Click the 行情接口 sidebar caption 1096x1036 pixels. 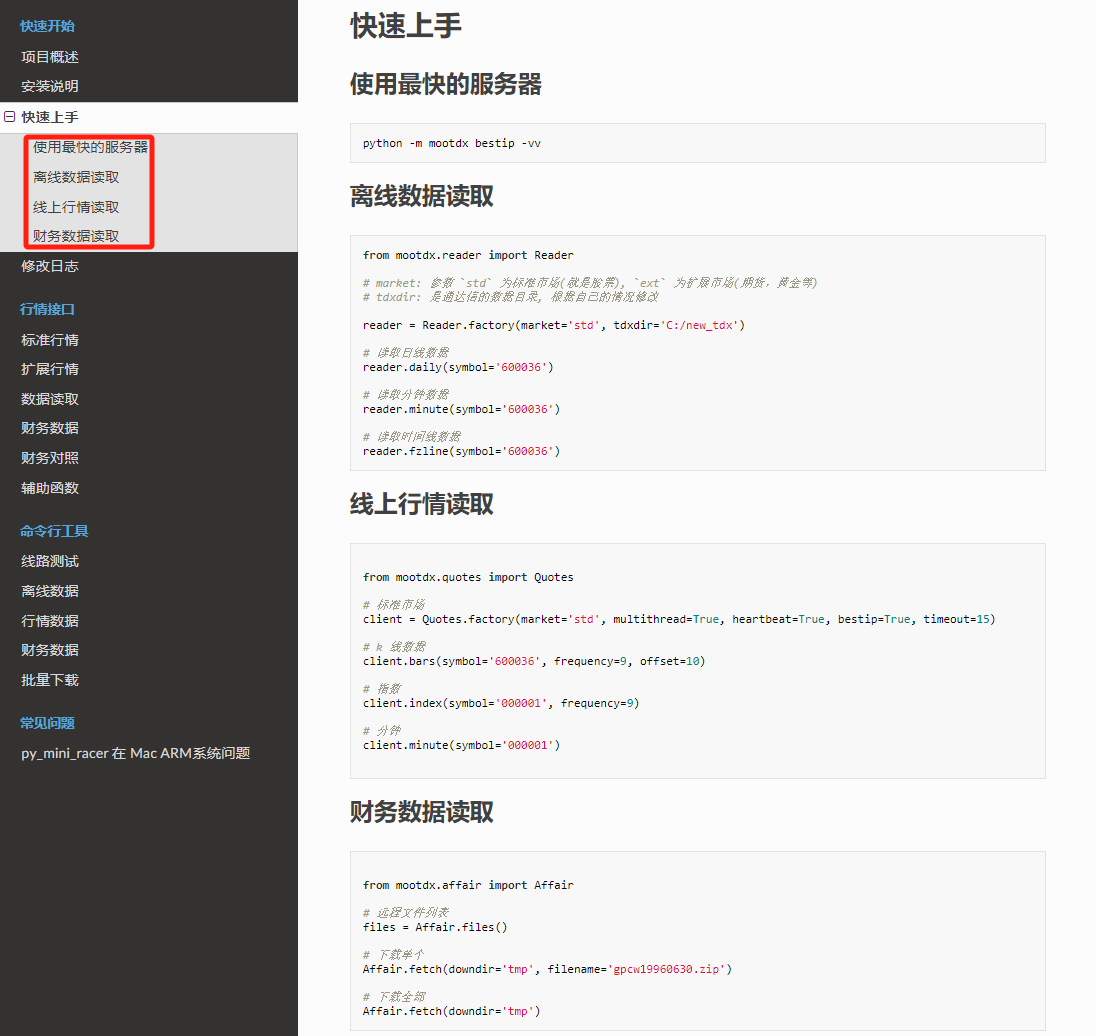[x=48, y=309]
